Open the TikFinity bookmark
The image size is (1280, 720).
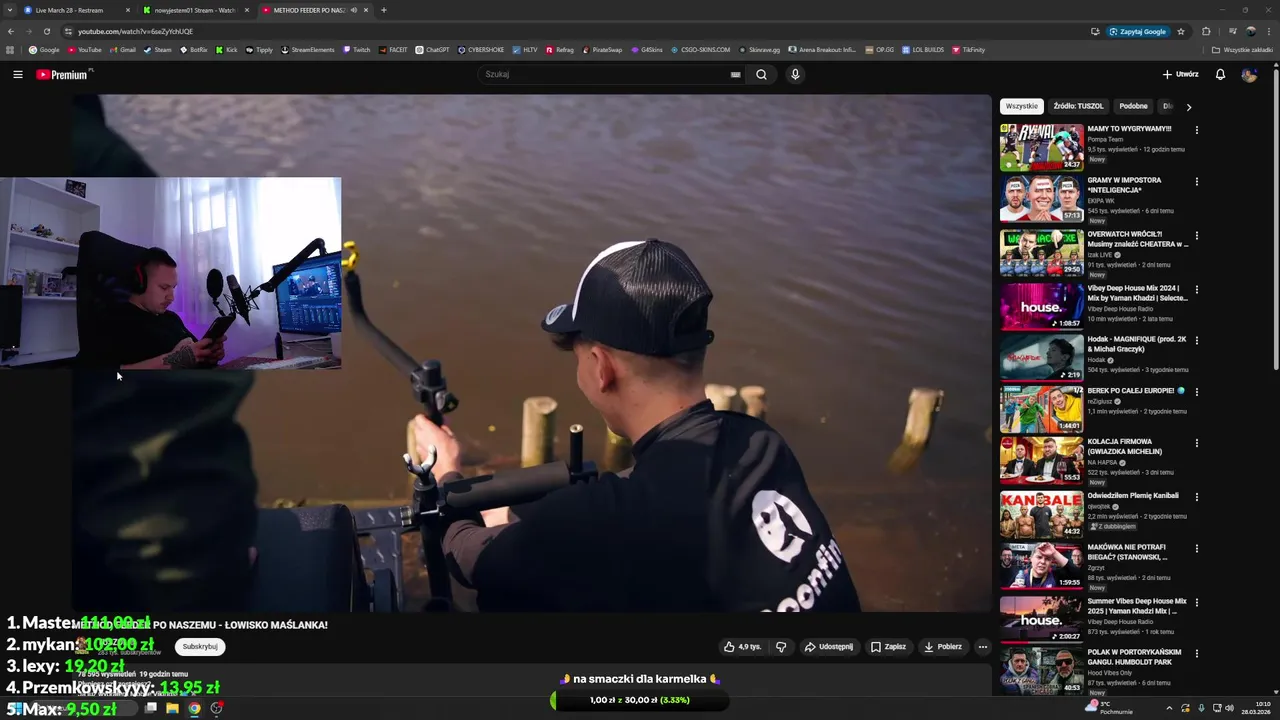pyautogui.click(x=968, y=49)
